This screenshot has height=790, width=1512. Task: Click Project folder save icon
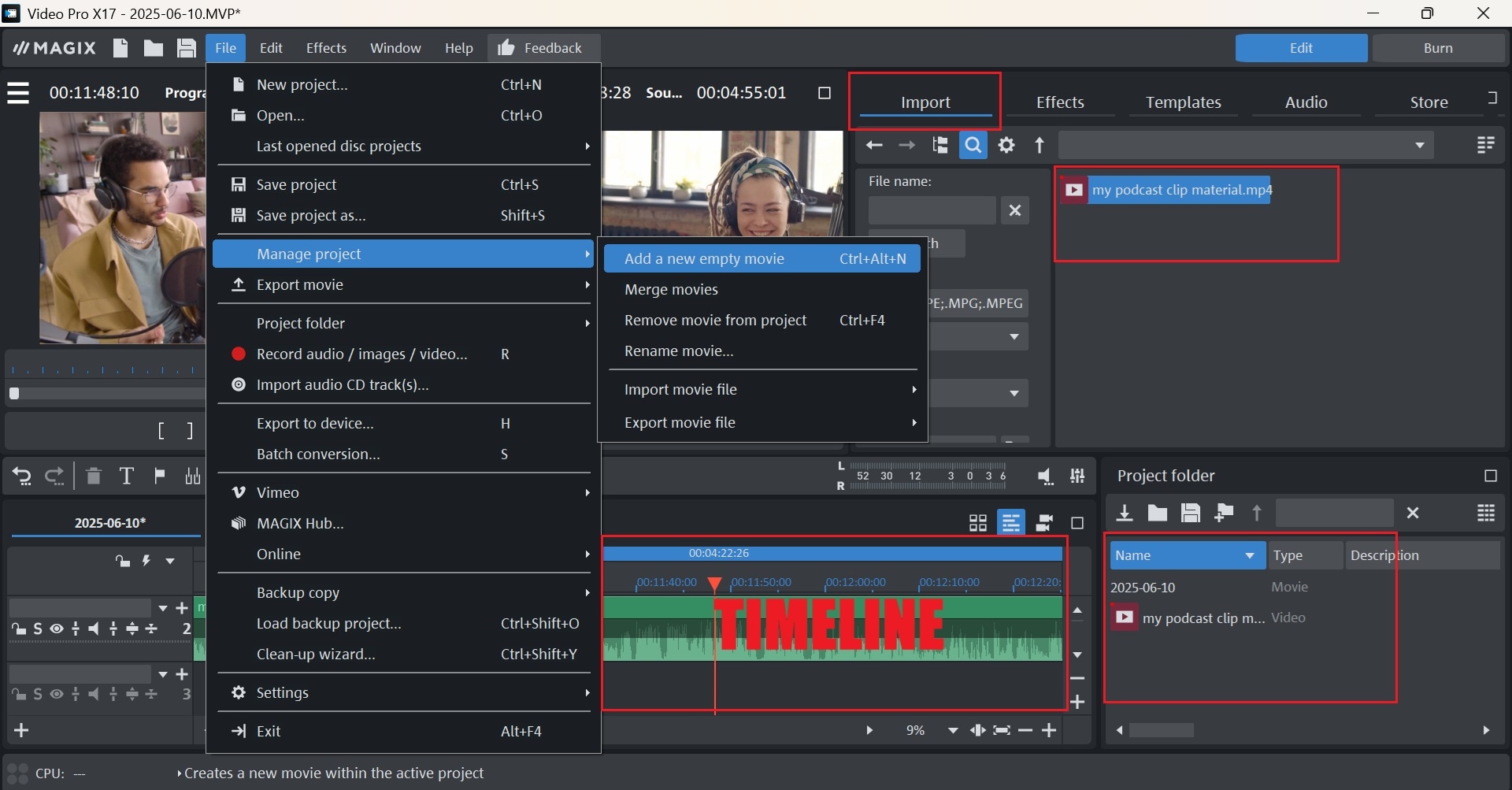pos(1191,514)
